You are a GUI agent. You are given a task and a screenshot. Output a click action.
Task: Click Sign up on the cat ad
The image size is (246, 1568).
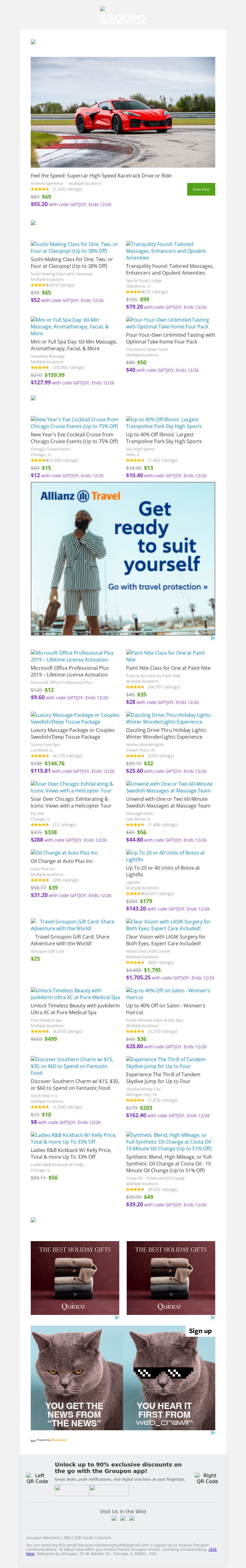click(x=200, y=1331)
